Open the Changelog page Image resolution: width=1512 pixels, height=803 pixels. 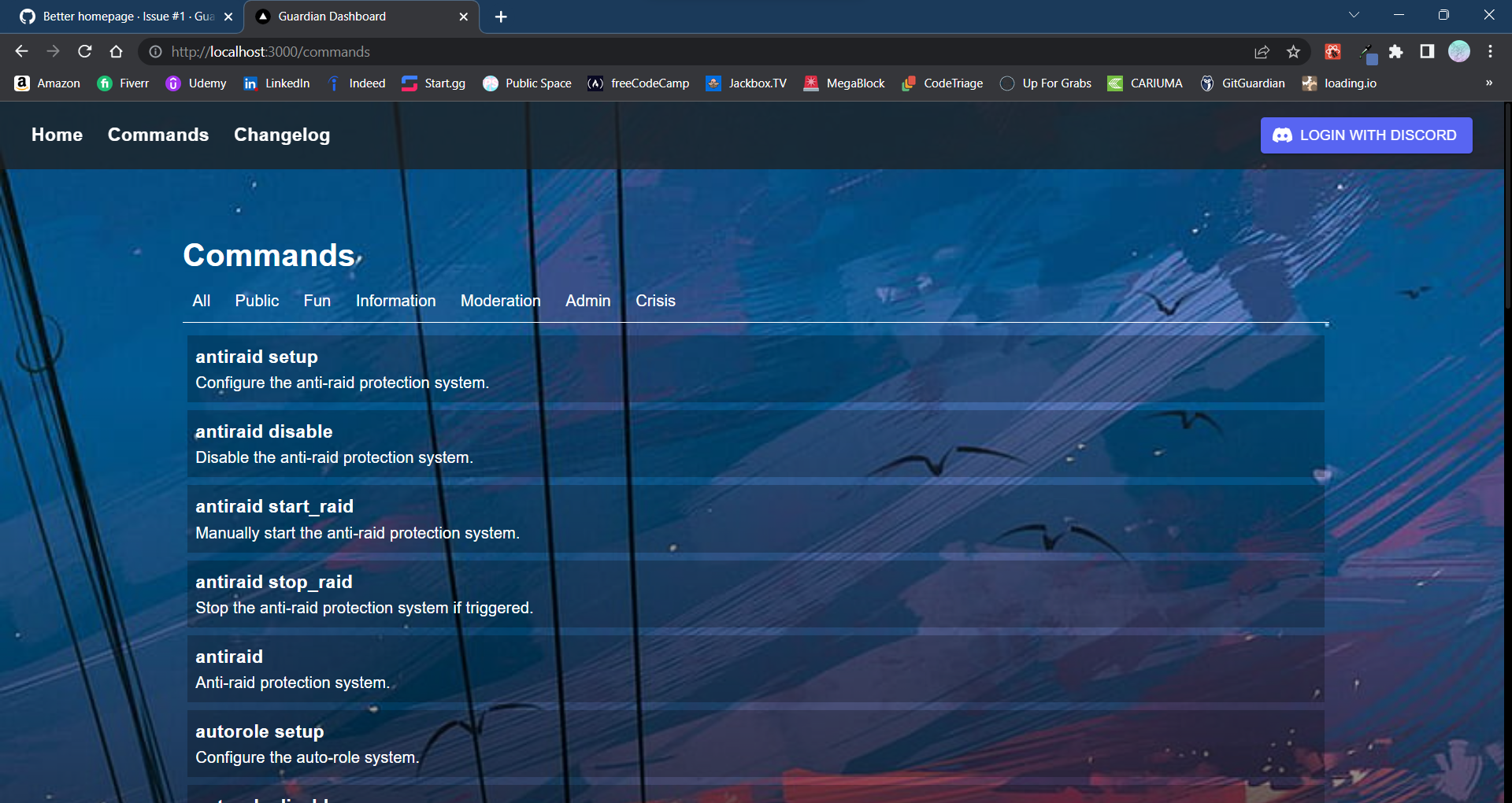[x=281, y=135]
